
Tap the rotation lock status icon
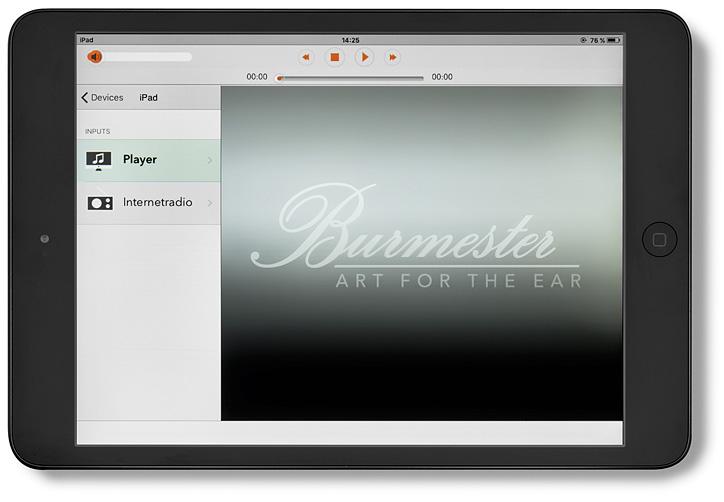pyautogui.click(x=583, y=40)
